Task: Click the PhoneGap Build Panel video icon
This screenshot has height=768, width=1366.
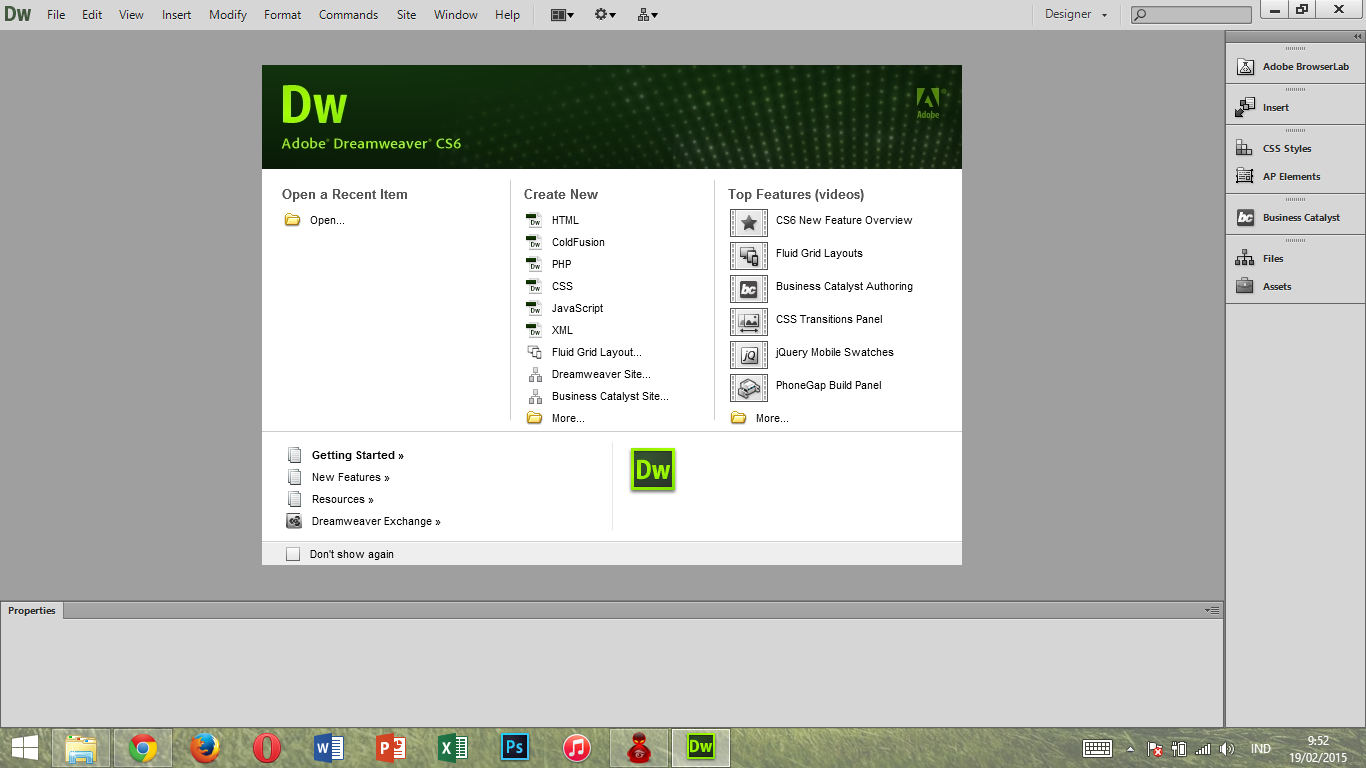Action: click(x=749, y=388)
